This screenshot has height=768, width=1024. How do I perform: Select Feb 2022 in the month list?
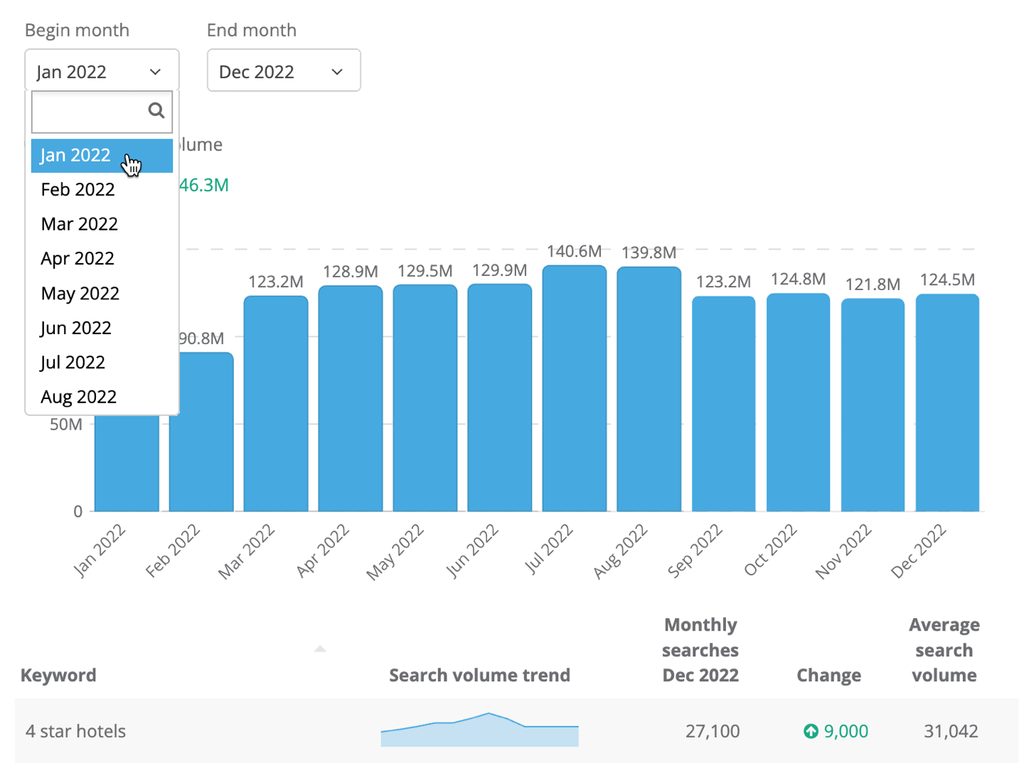[x=102, y=189]
